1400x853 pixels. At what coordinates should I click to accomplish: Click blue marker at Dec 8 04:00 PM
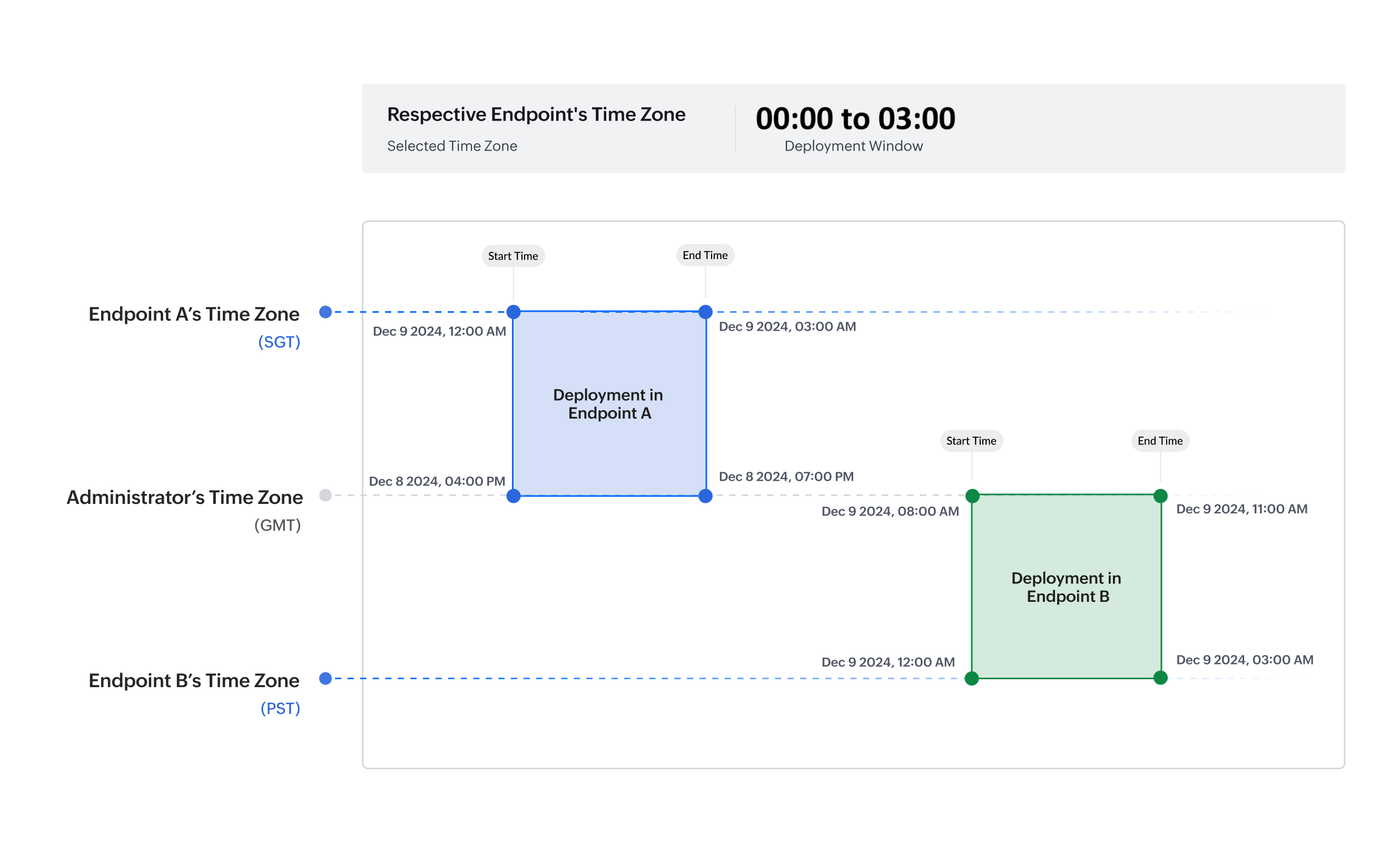(513, 496)
